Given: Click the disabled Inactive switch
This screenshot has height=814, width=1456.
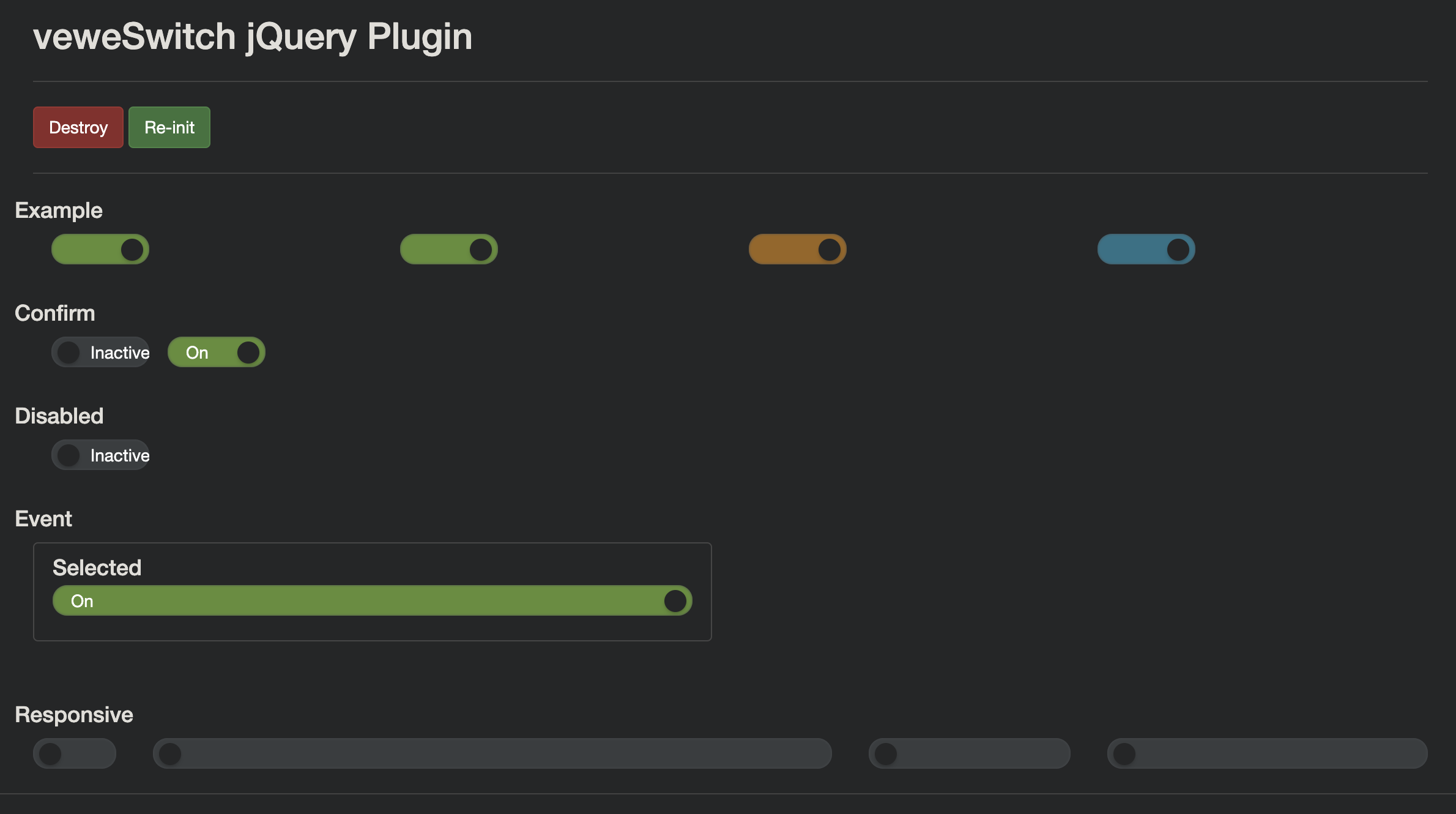Looking at the screenshot, I should 100,455.
